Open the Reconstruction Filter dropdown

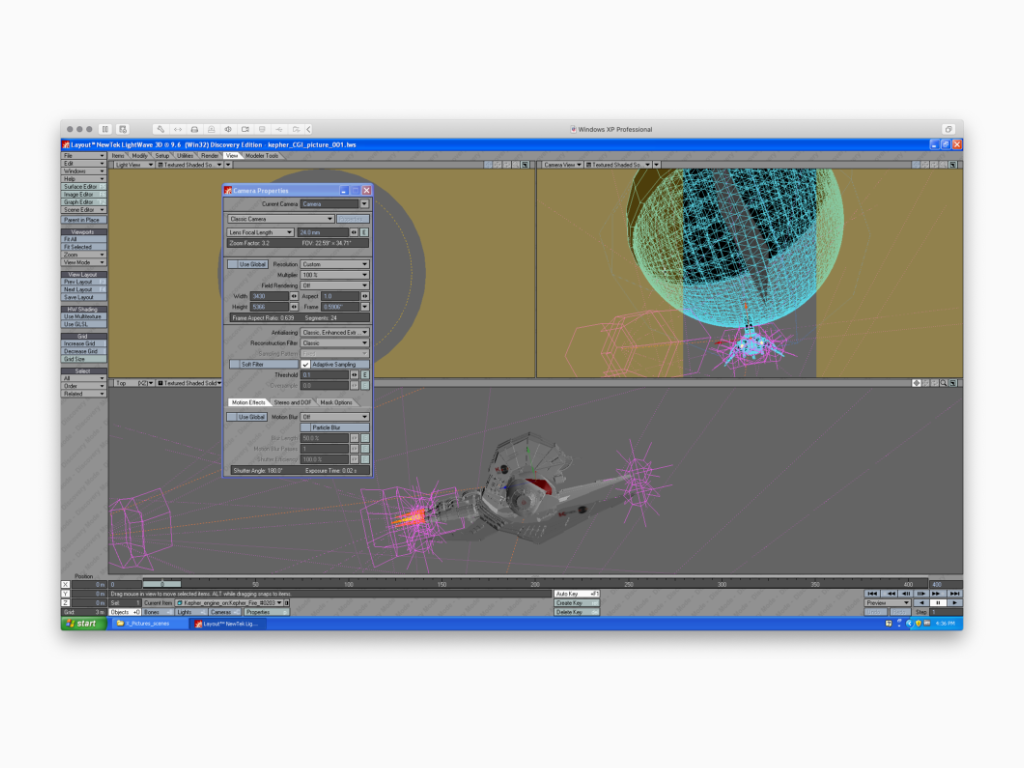334,343
